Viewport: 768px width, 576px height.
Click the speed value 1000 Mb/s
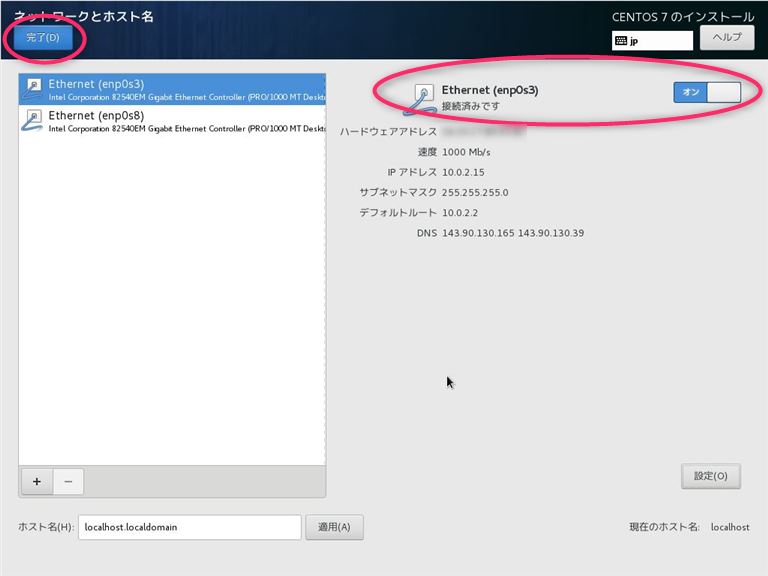466,152
